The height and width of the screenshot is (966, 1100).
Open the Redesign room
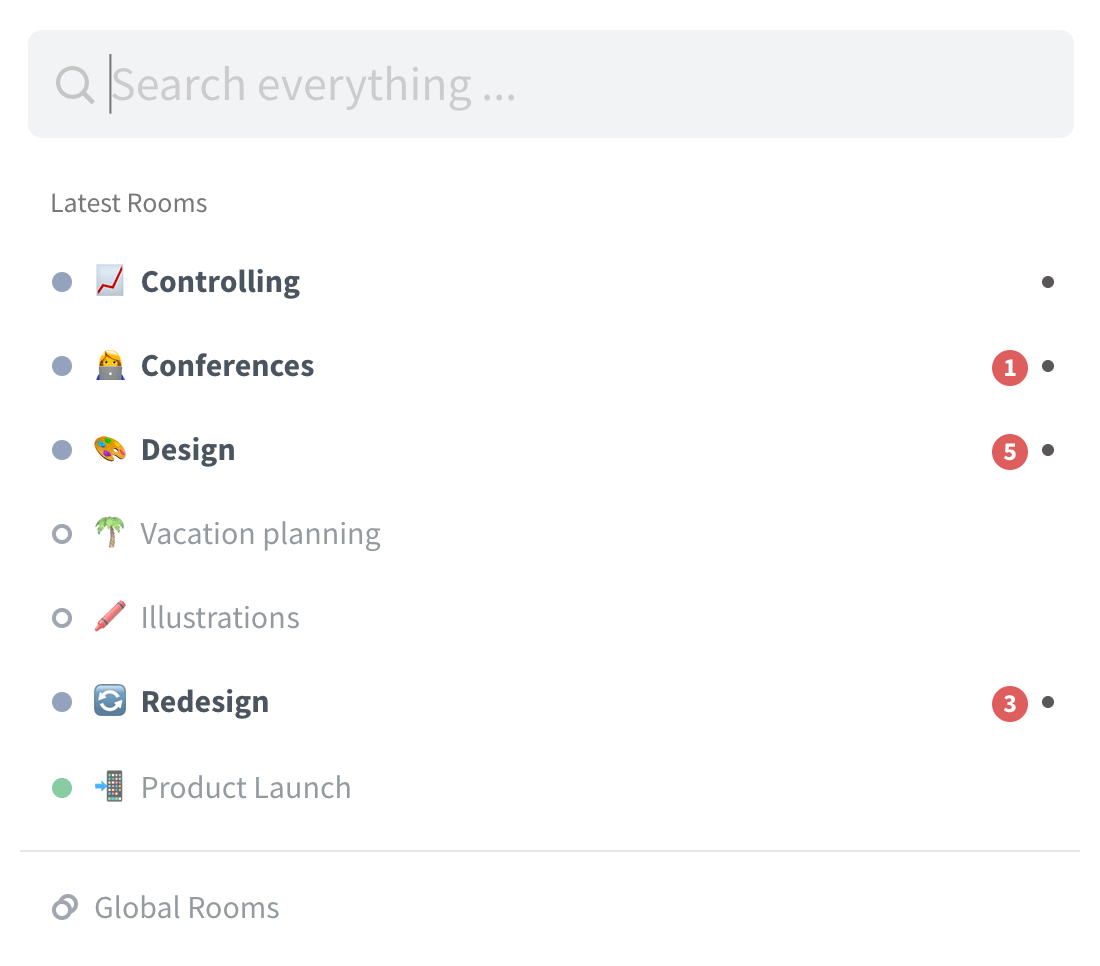point(550,702)
